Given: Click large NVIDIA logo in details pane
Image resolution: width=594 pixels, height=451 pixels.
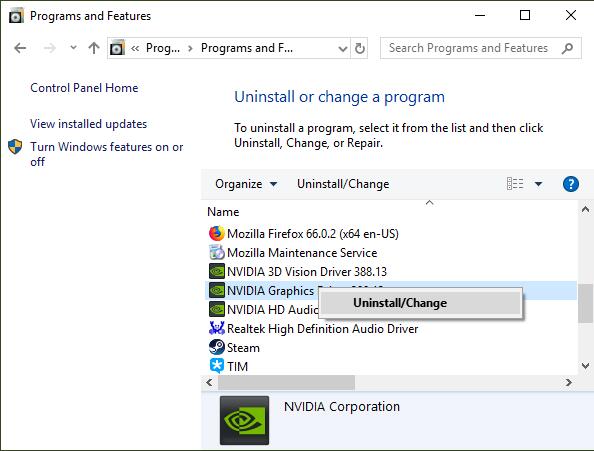Looking at the screenshot, I should pyautogui.click(x=244, y=420).
